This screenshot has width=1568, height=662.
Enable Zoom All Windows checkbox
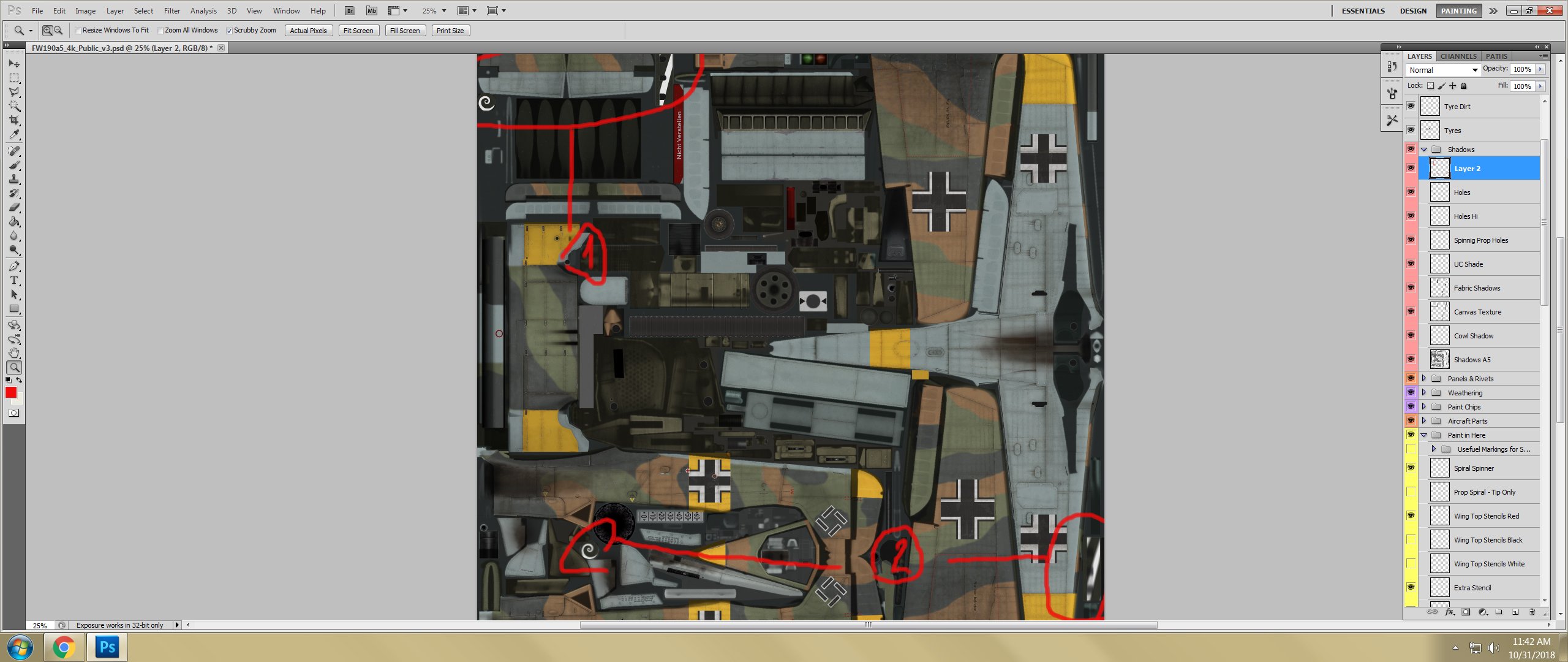point(160,31)
